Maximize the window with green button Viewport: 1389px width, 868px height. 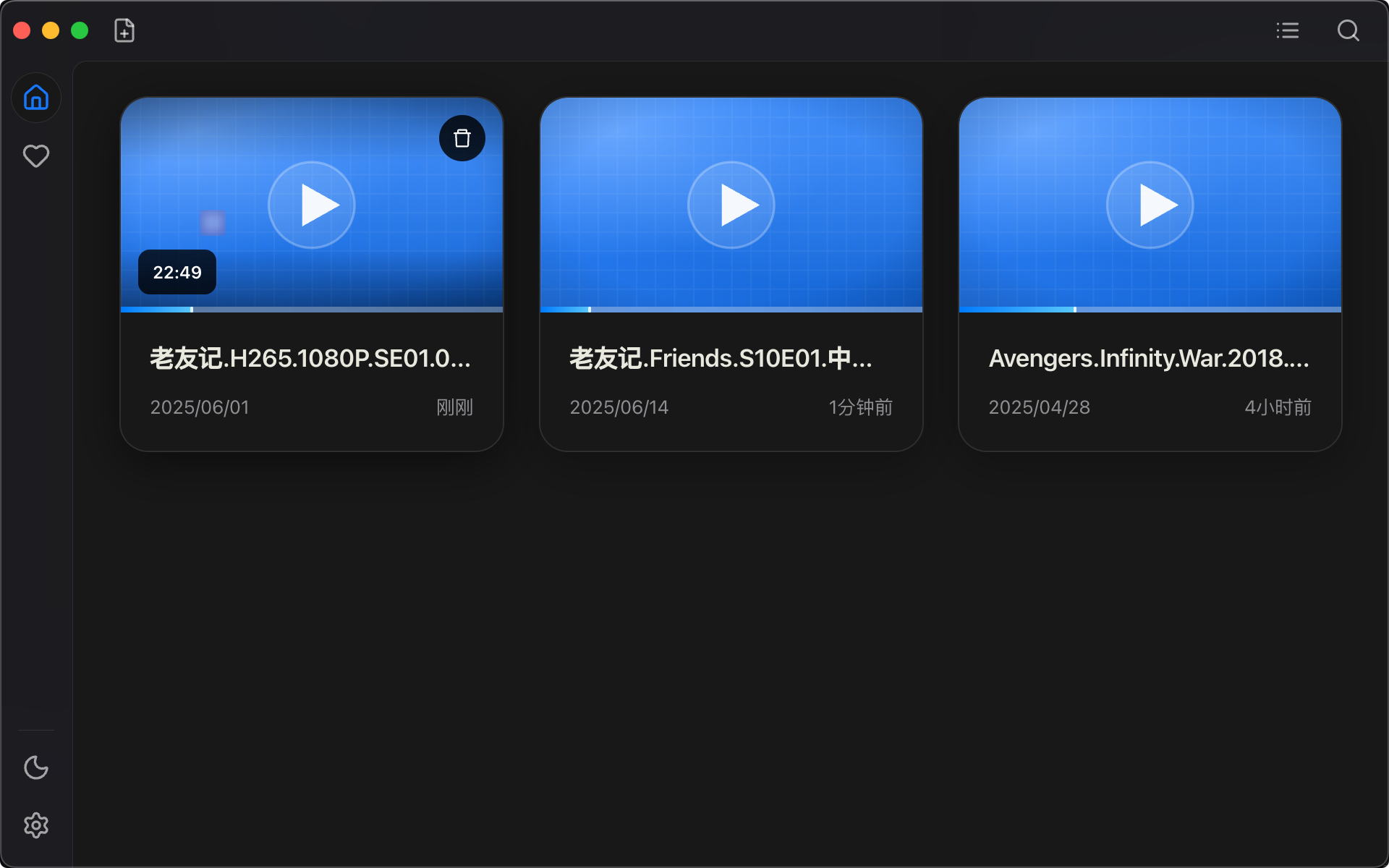pyautogui.click(x=80, y=30)
